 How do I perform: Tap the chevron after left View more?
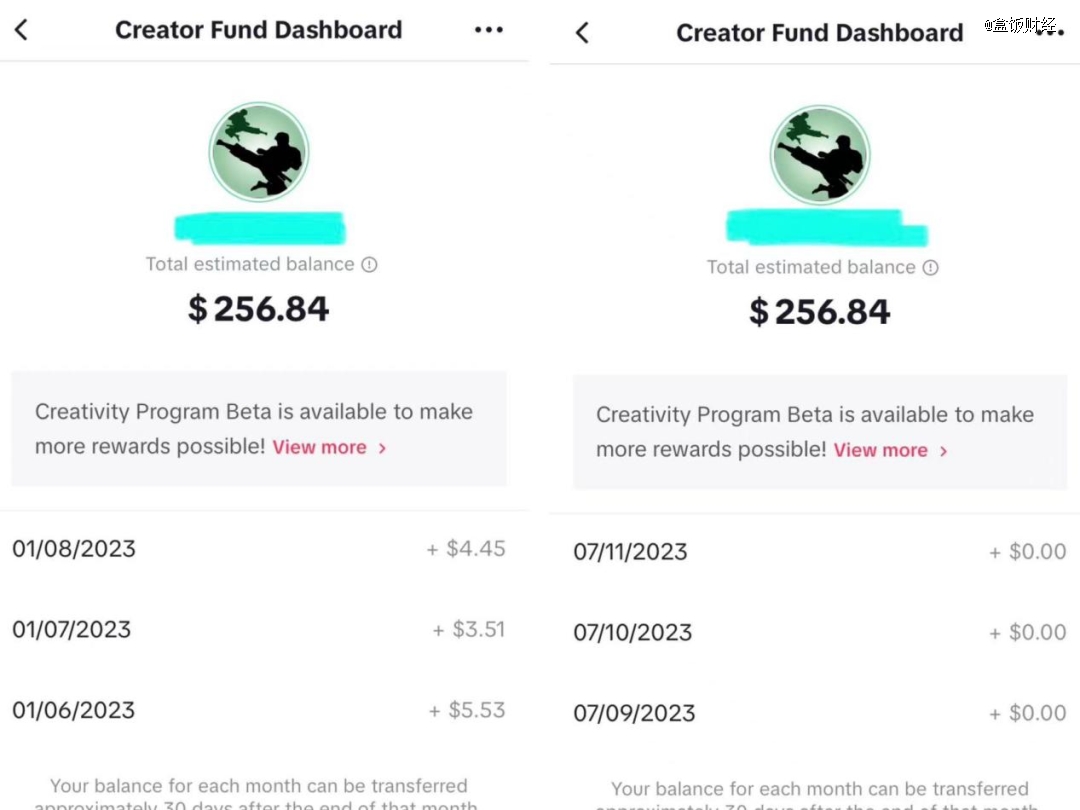click(382, 448)
